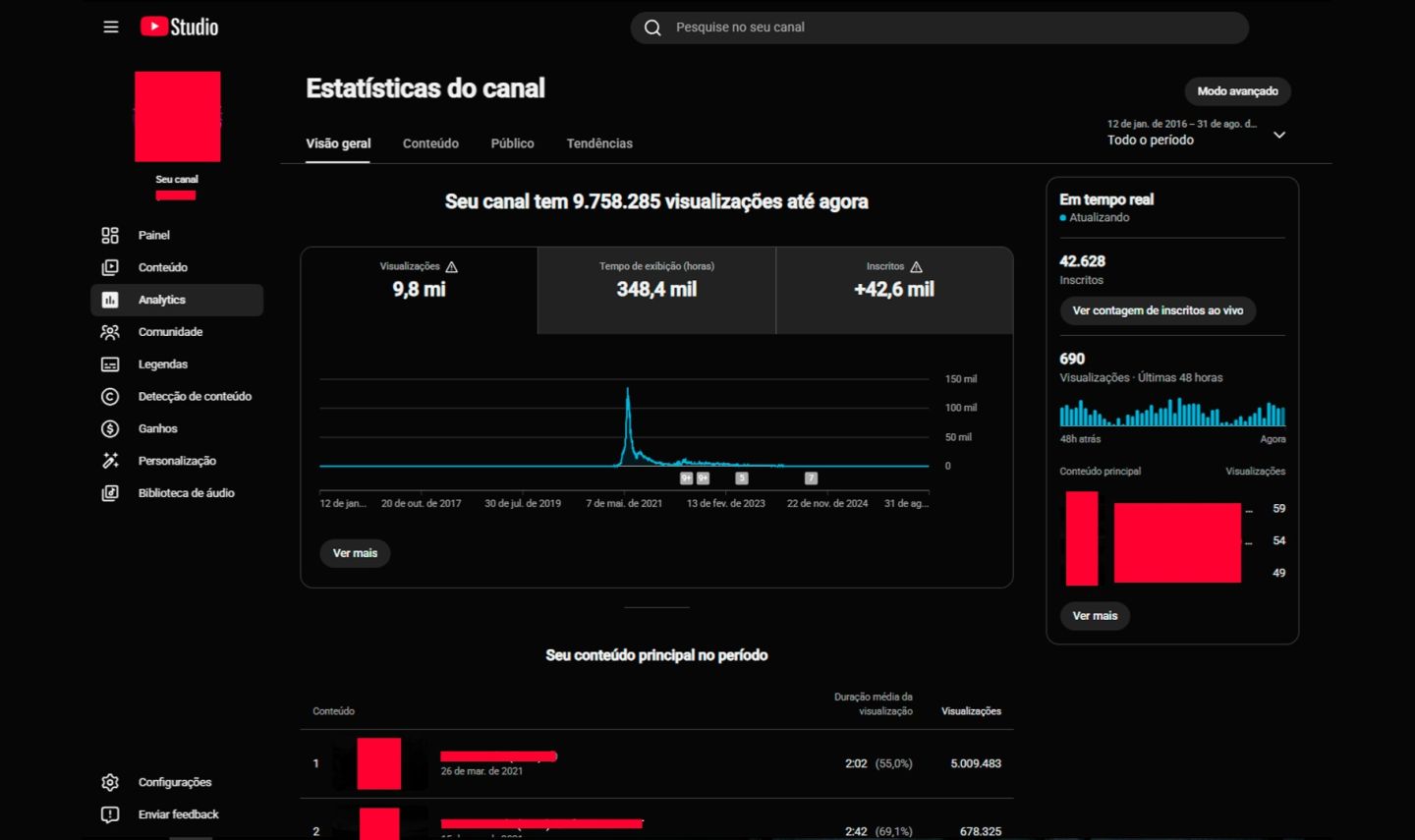Open the Conteúdo tab under Estatísticas do canal
1415x840 pixels.
tap(430, 143)
